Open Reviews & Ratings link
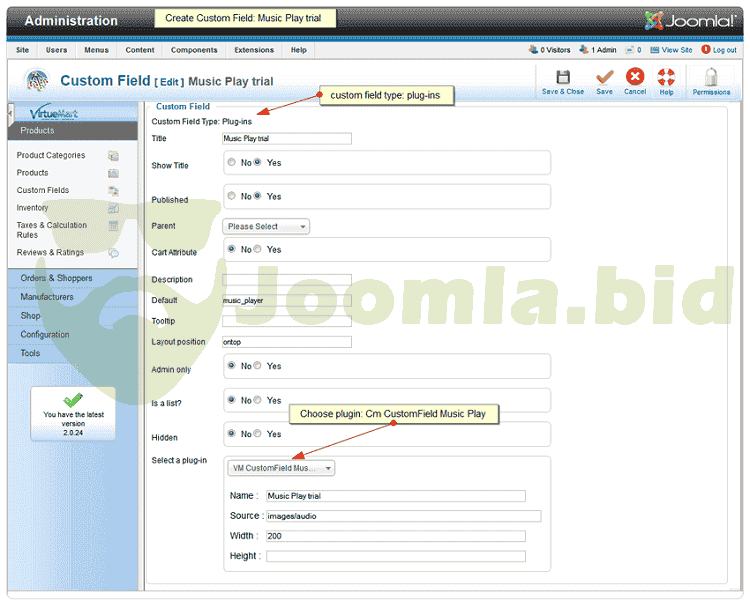 click(x=50, y=252)
